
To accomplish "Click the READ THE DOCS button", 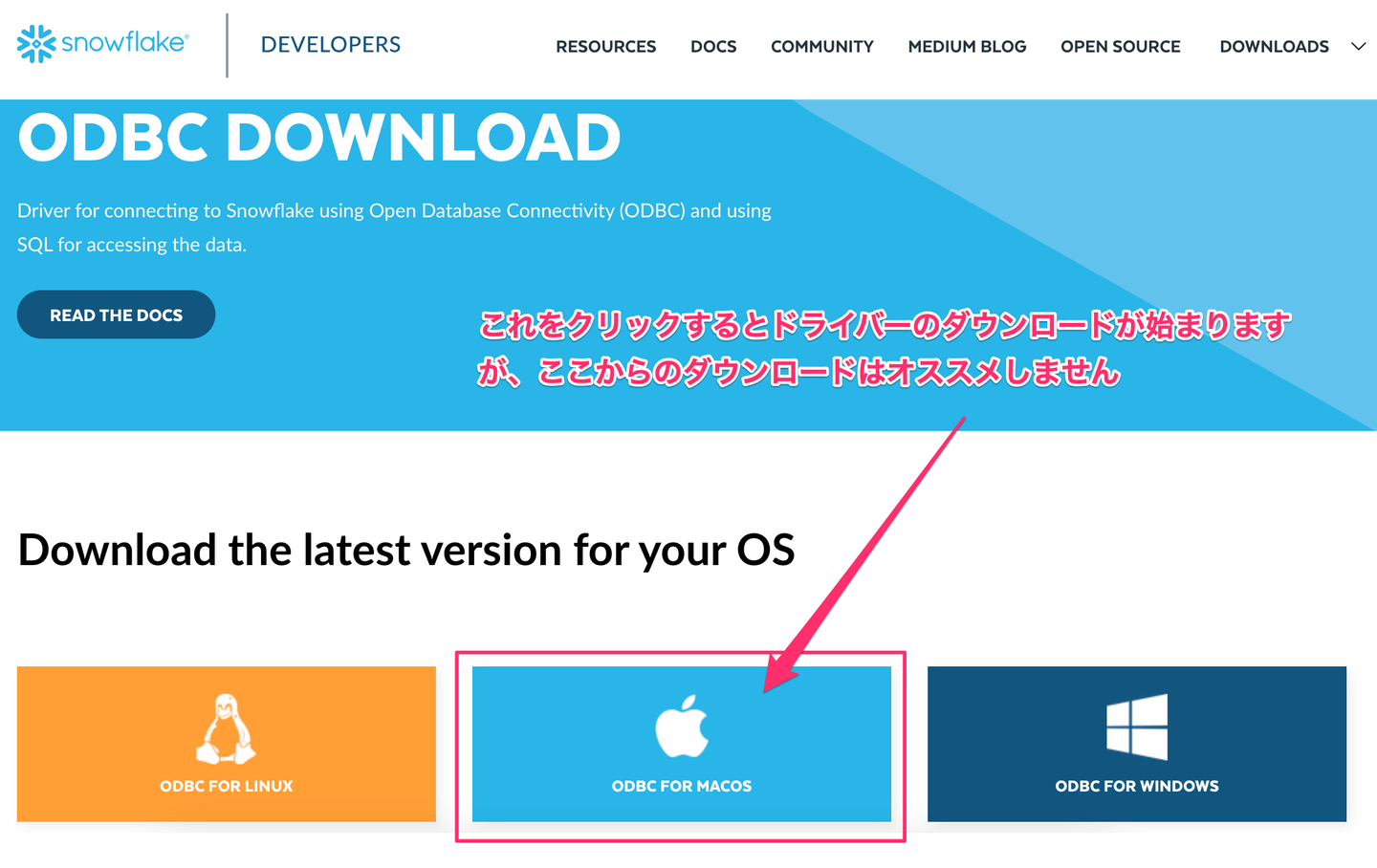I will 116,315.
